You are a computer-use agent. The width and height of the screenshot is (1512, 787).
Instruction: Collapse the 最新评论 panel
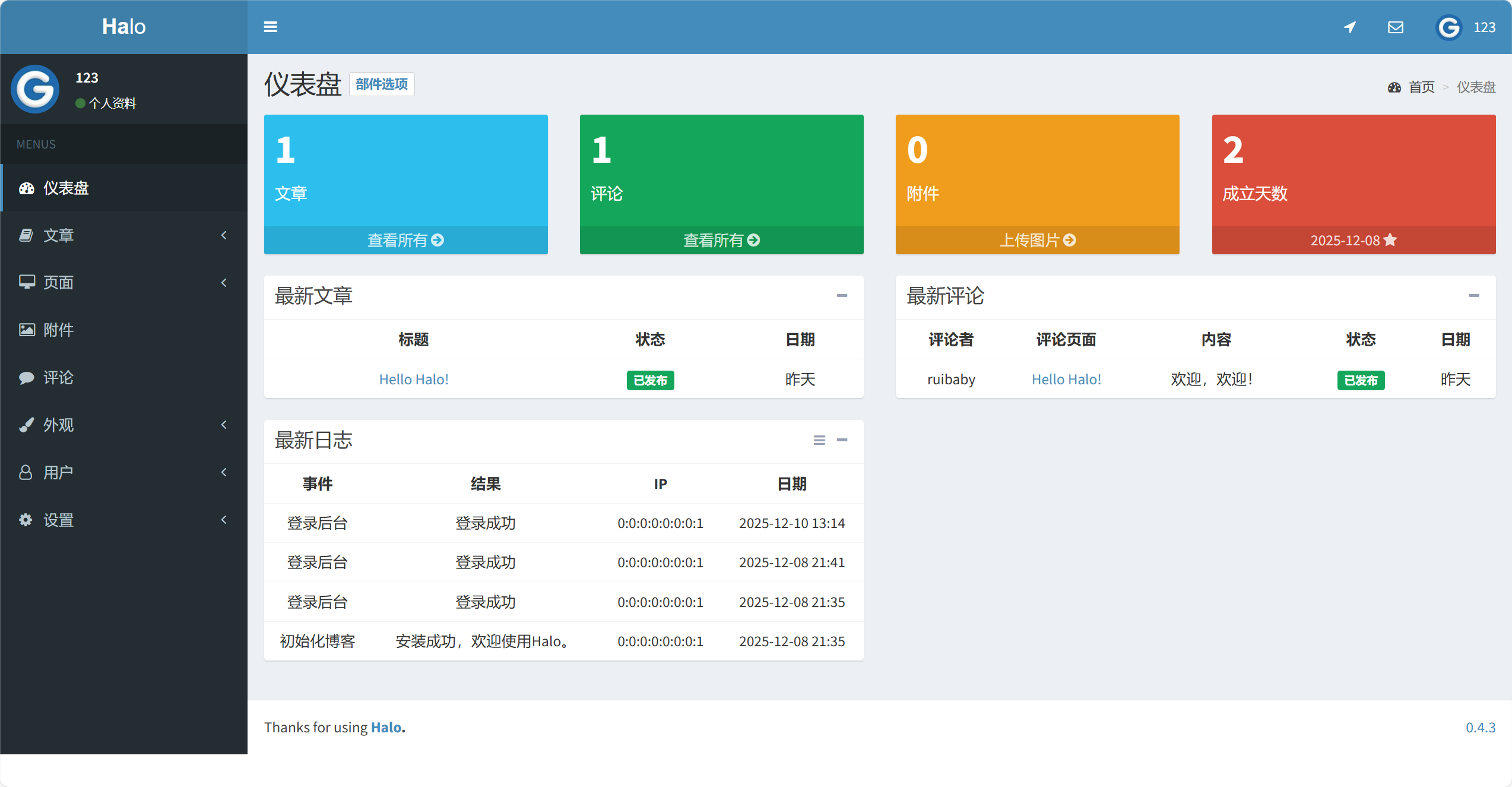[x=1474, y=295]
